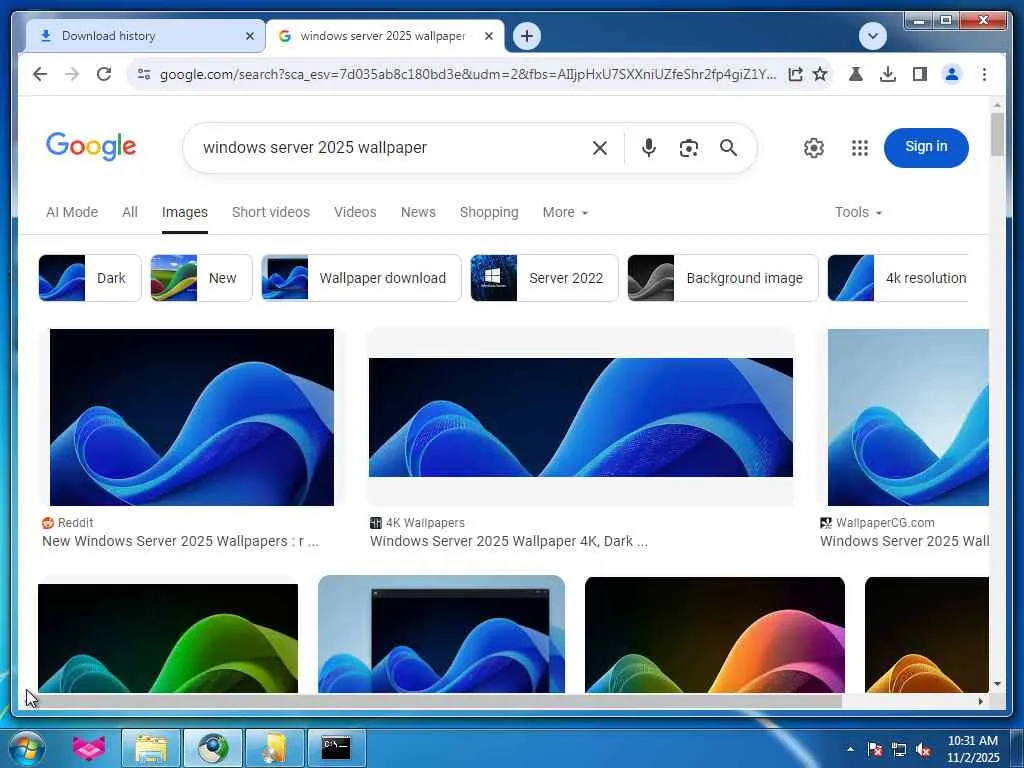The height and width of the screenshot is (768, 1024).
Task: Reload the current page
Action: coord(104,74)
